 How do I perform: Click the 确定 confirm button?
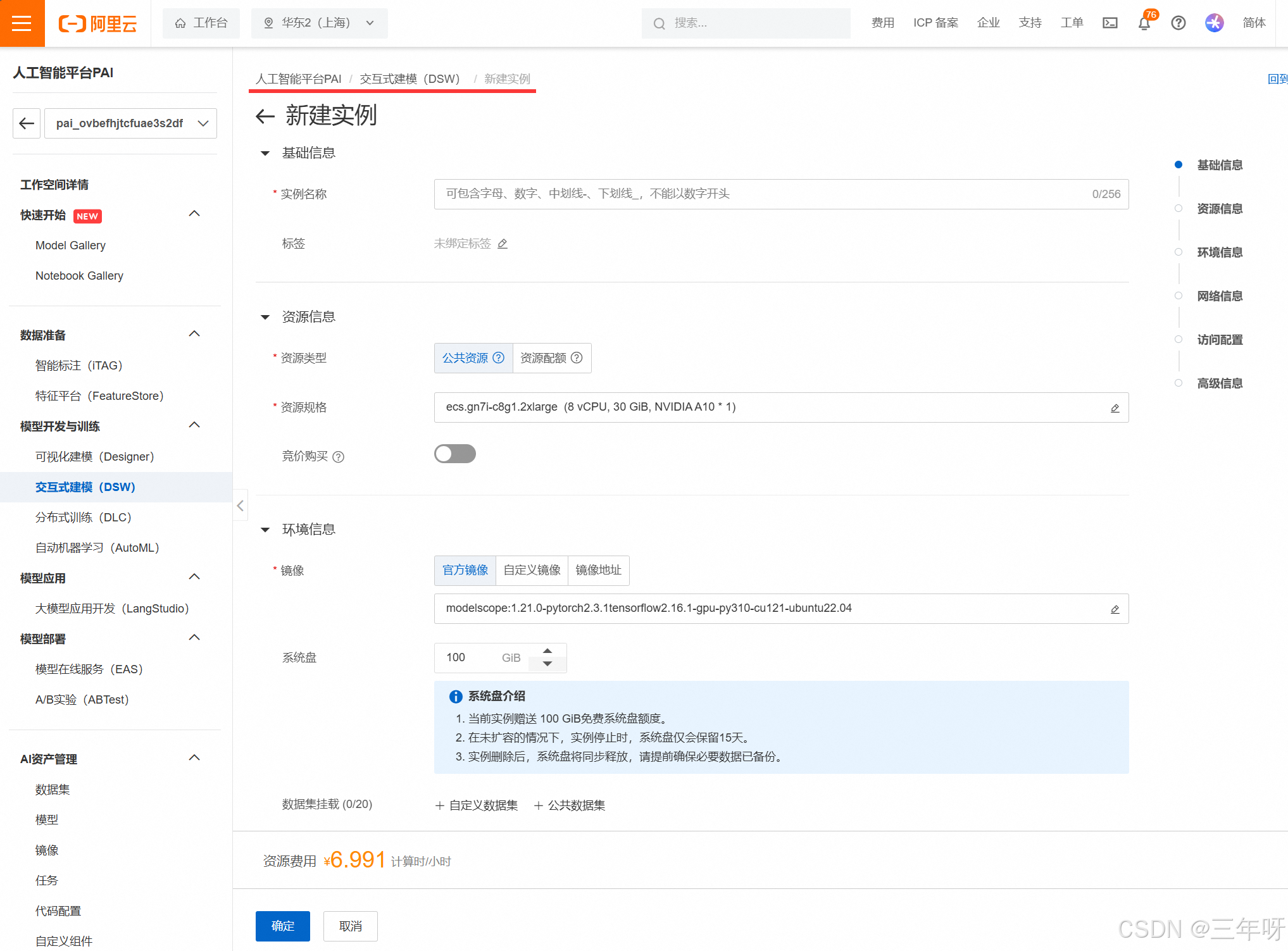coord(282,926)
